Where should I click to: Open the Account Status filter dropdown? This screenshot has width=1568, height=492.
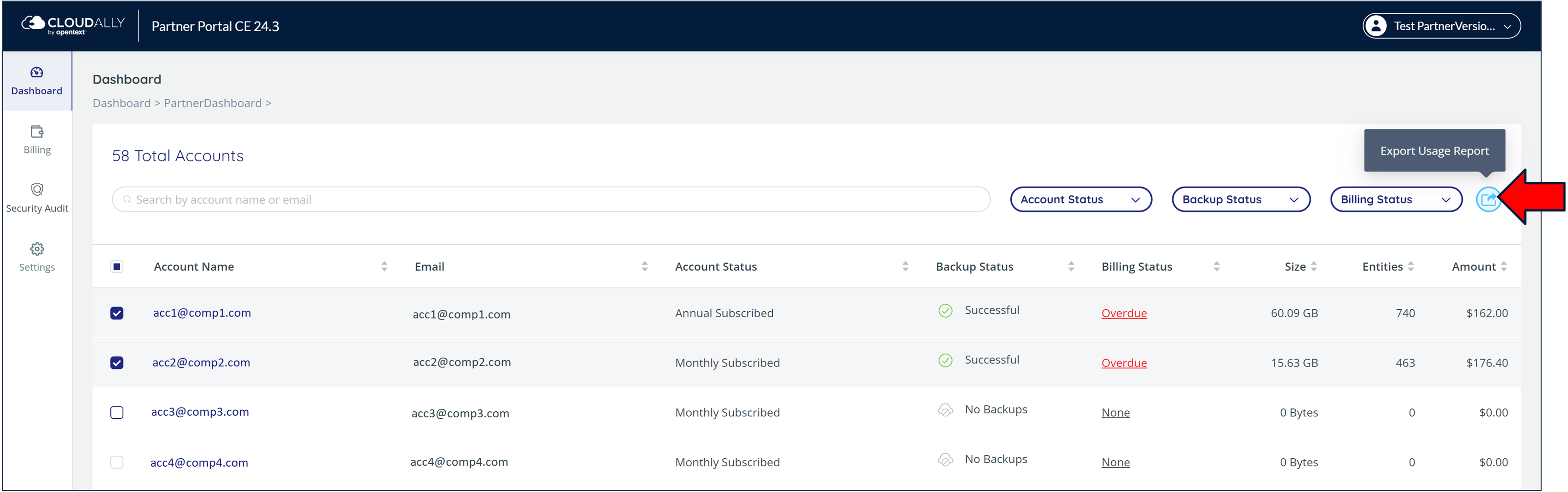click(1081, 200)
